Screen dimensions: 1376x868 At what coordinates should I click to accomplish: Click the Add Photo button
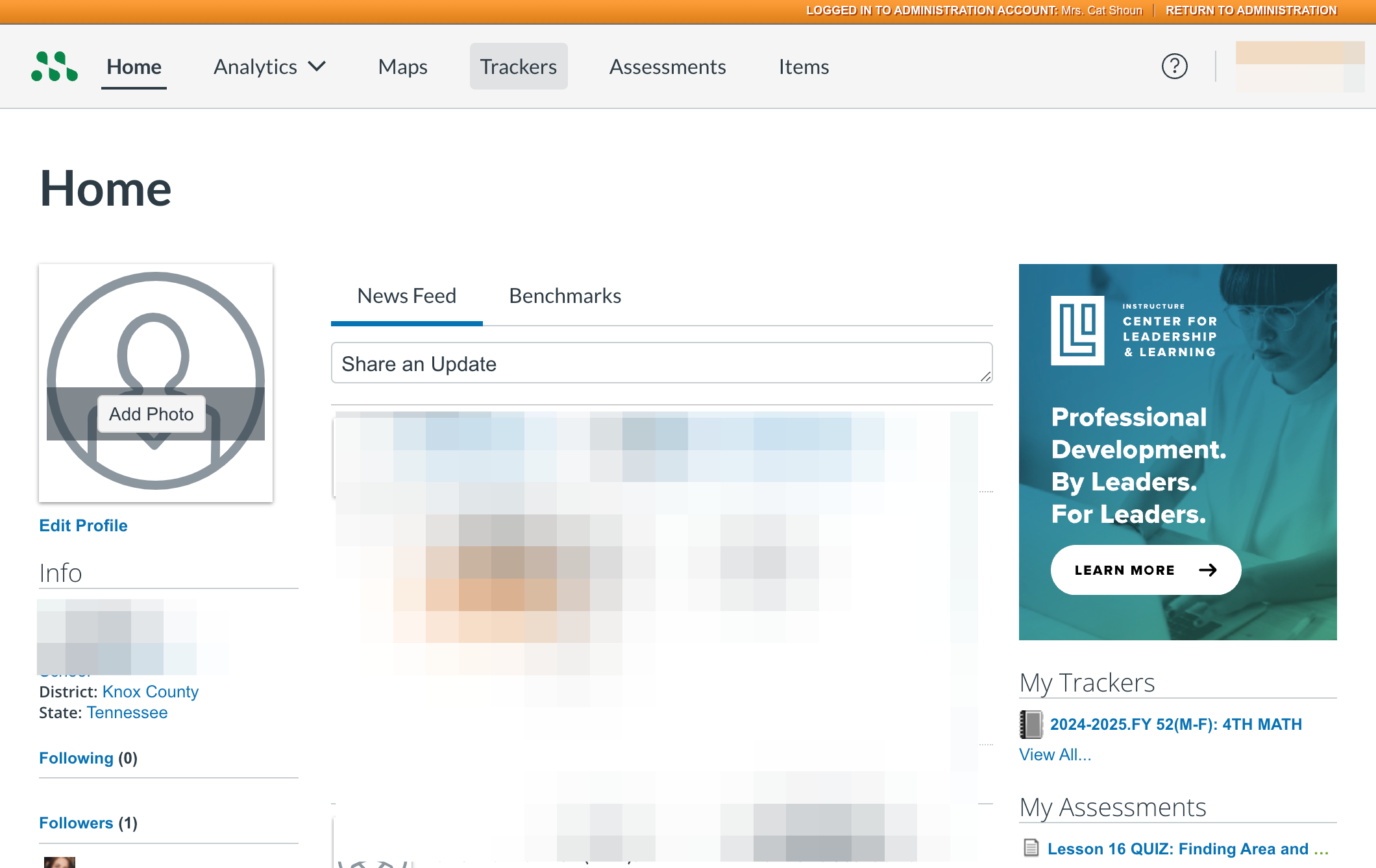click(x=151, y=414)
